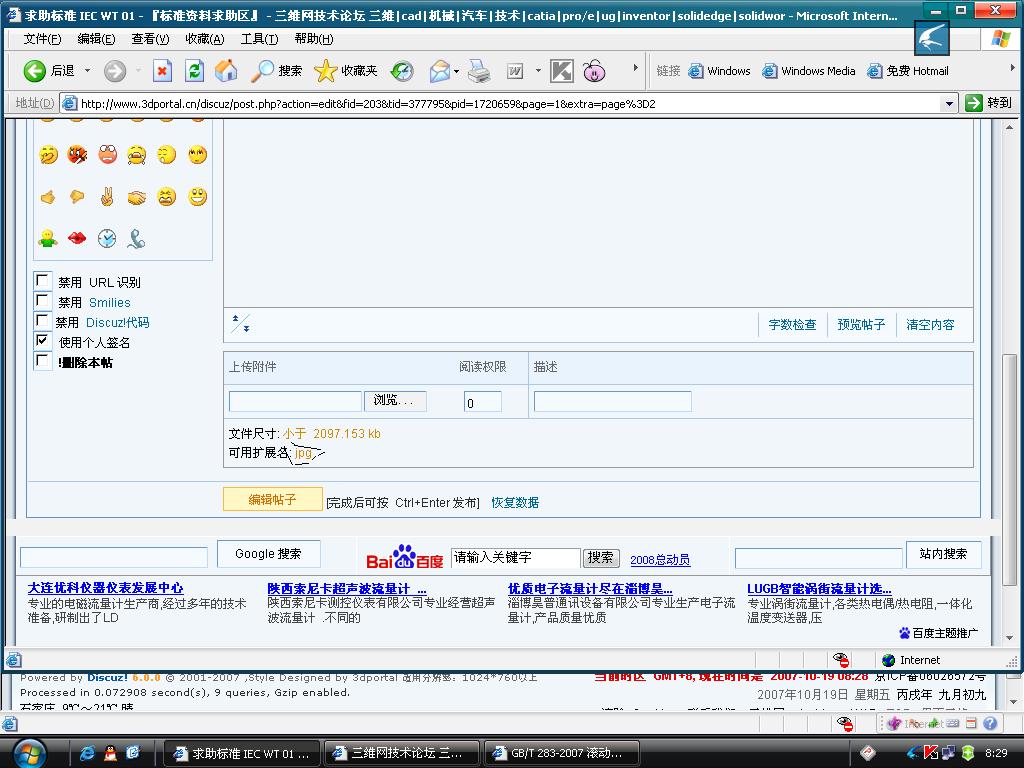Click the 预览帖子 link

click(x=861, y=325)
